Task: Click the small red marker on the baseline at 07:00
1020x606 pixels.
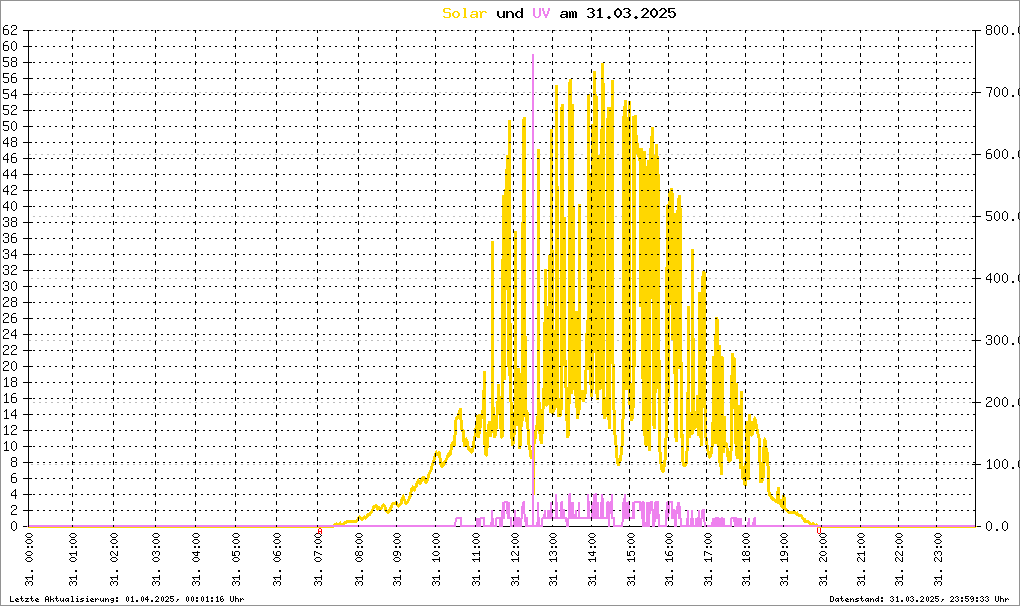Action: click(x=319, y=528)
